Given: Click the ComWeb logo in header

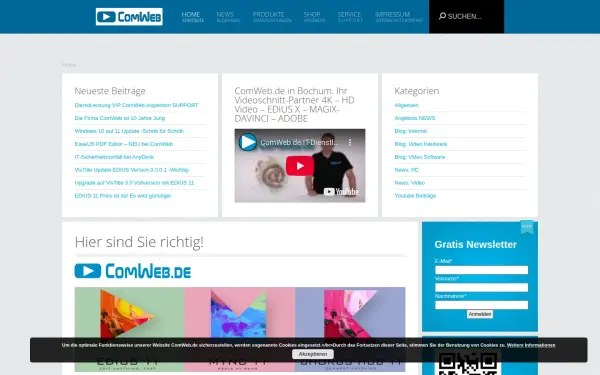Looking at the screenshot, I should click(x=129, y=16).
